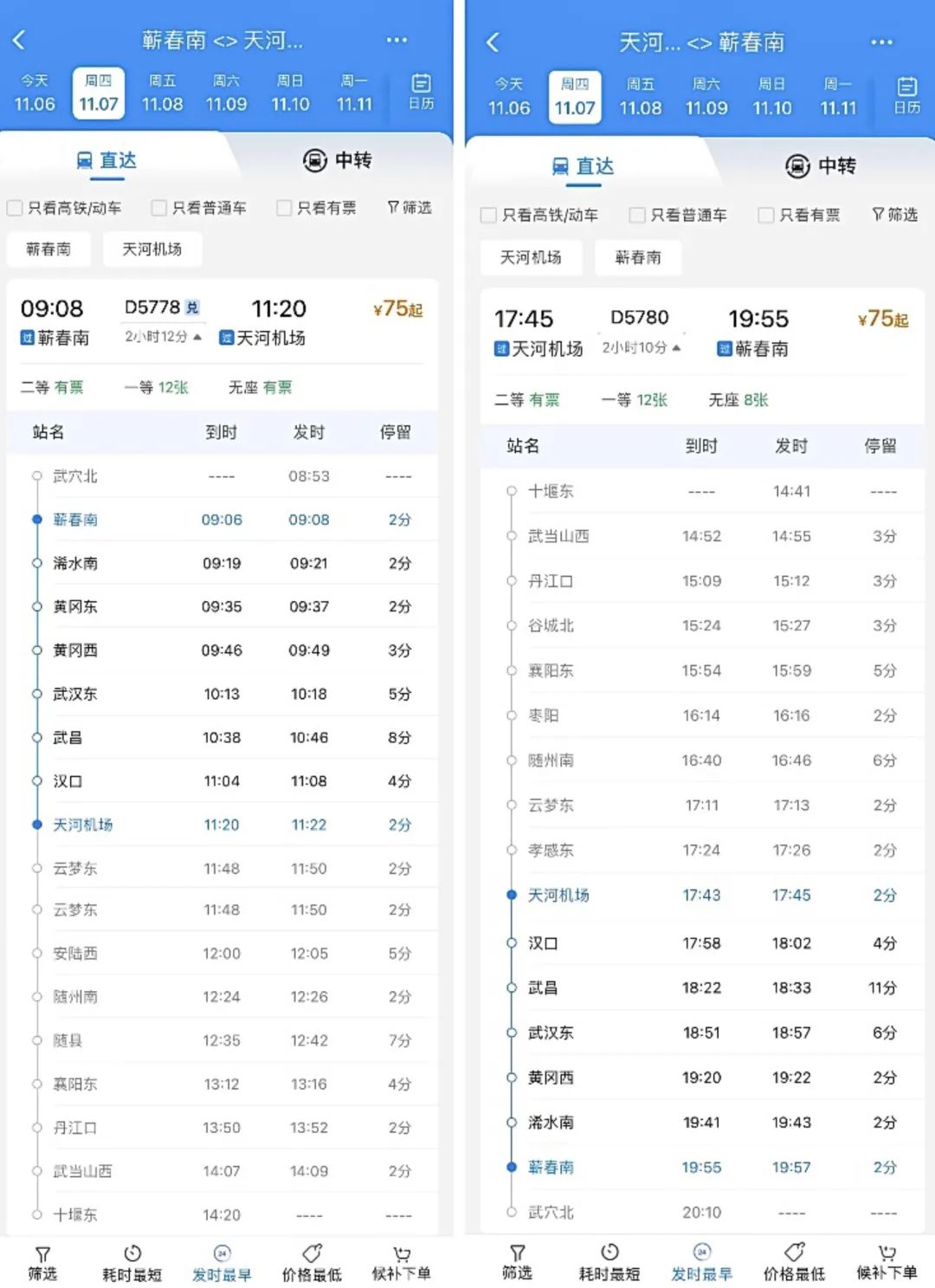
Task: Collapse the 2小时12分 stop list for D5778
Action: 163,336
